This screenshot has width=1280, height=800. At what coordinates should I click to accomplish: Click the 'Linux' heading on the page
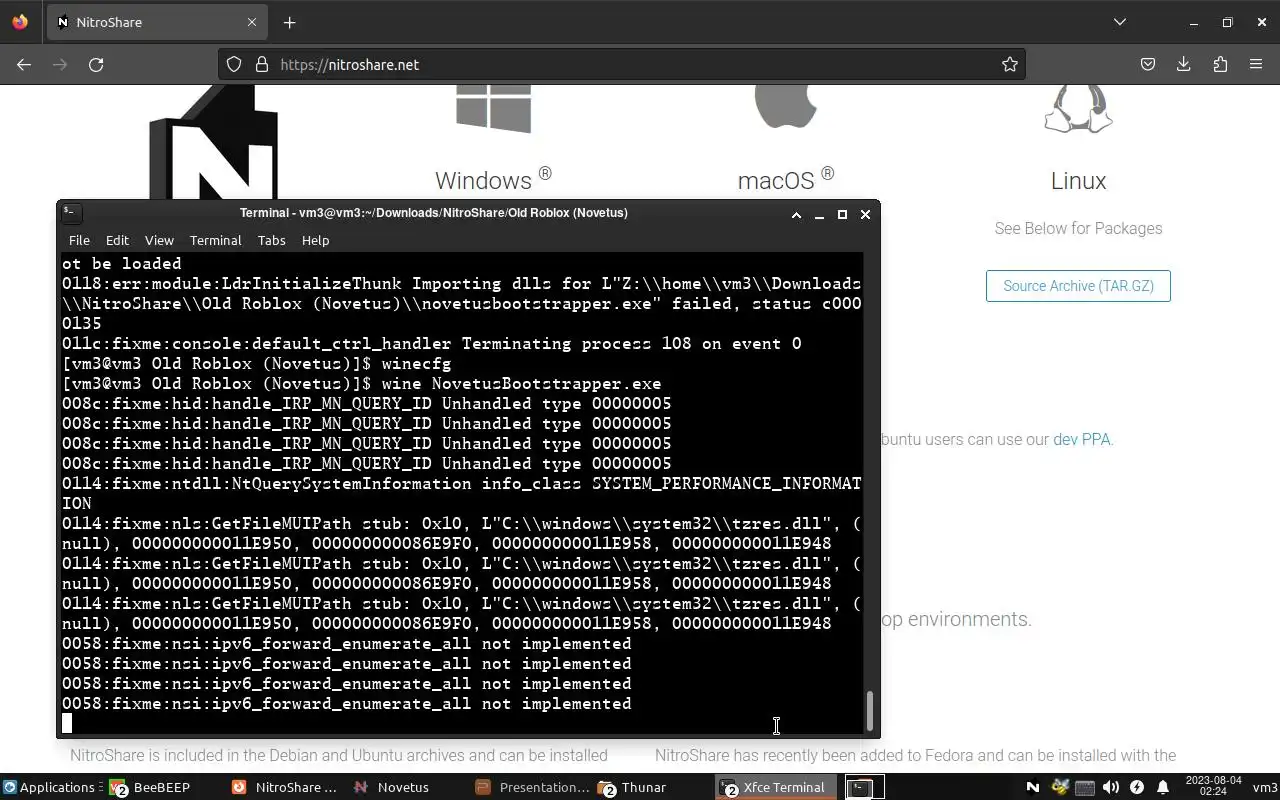click(1078, 181)
